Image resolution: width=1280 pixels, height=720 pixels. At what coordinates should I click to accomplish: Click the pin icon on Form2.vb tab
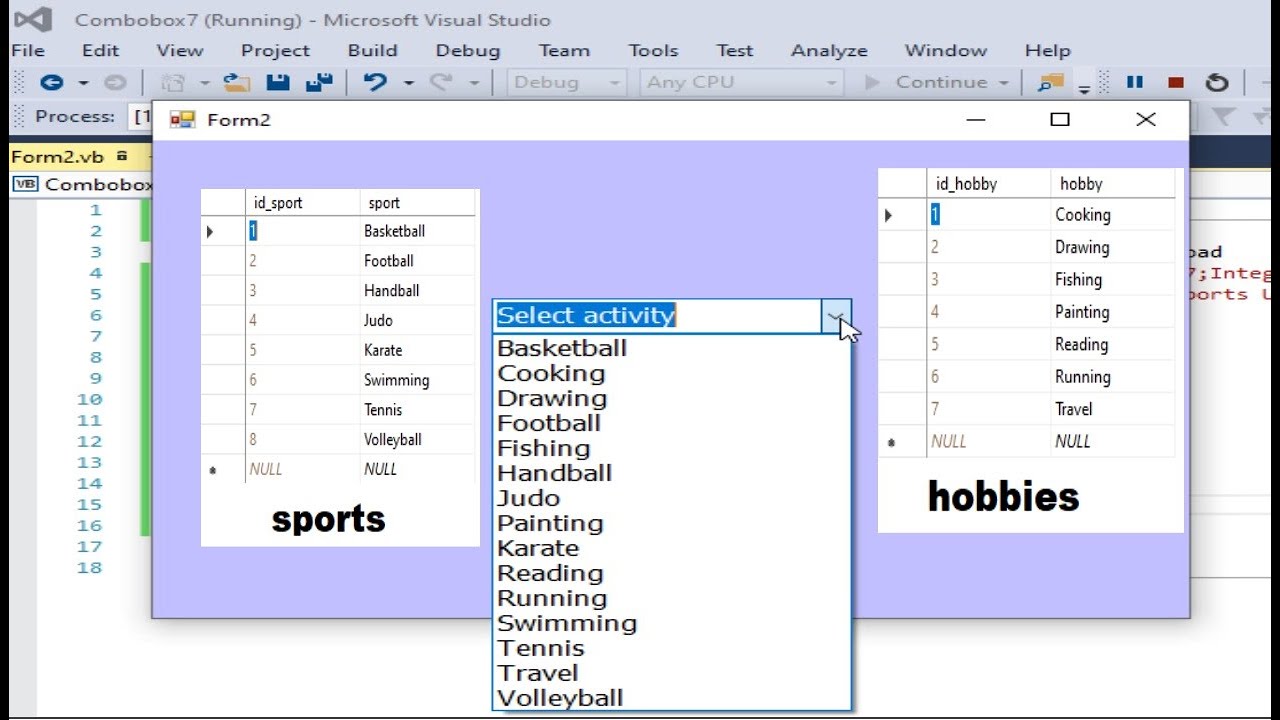122,156
